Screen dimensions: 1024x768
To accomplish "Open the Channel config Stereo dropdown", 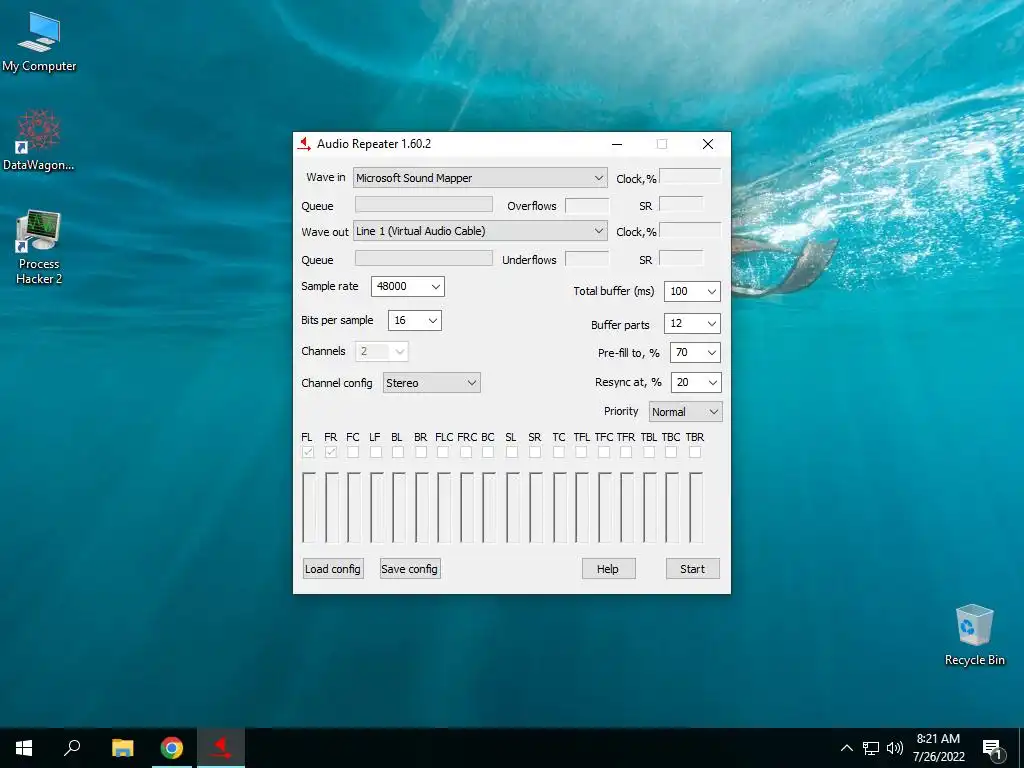I will tap(431, 383).
